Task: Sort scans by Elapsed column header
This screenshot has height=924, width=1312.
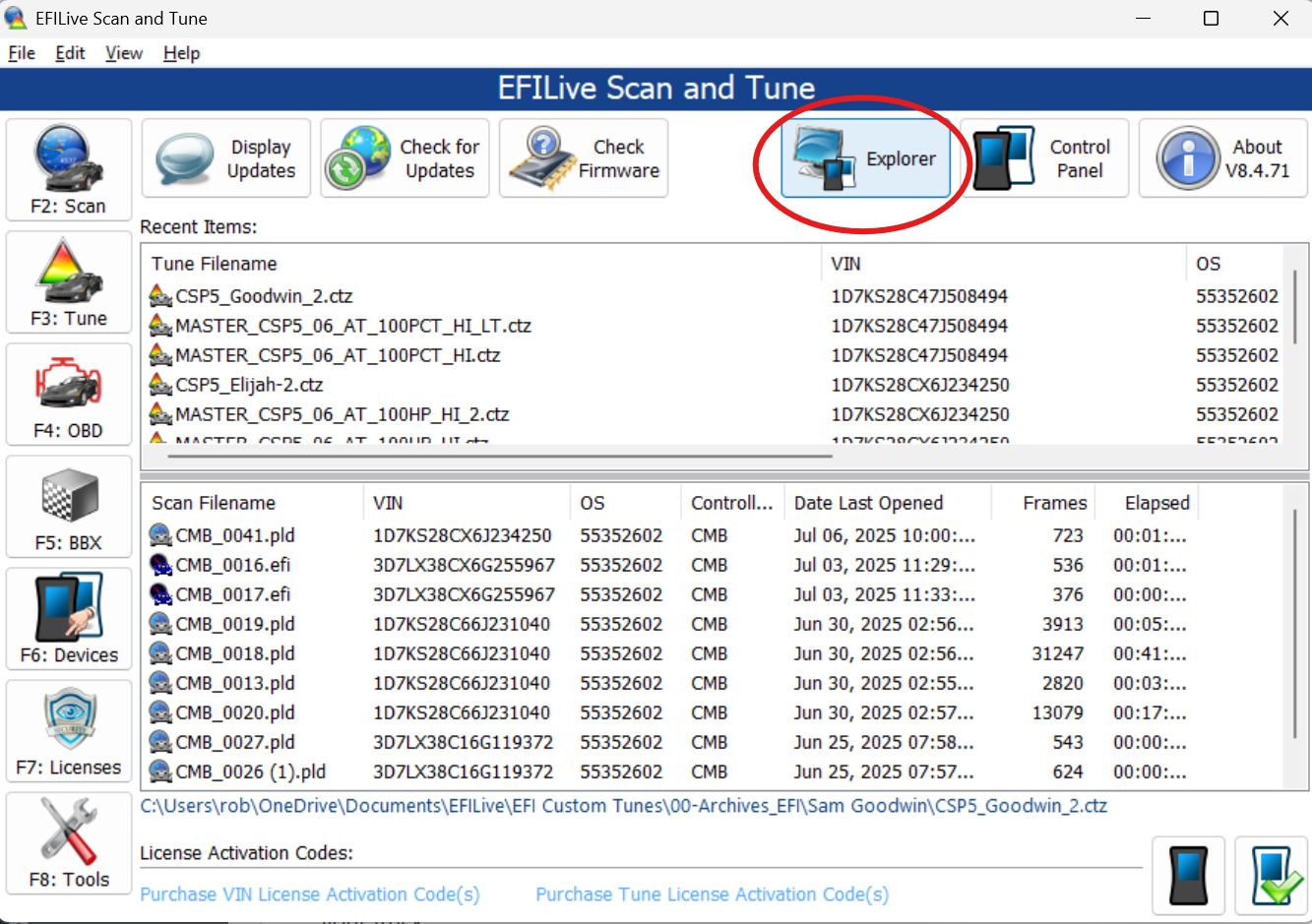Action: (1147, 503)
